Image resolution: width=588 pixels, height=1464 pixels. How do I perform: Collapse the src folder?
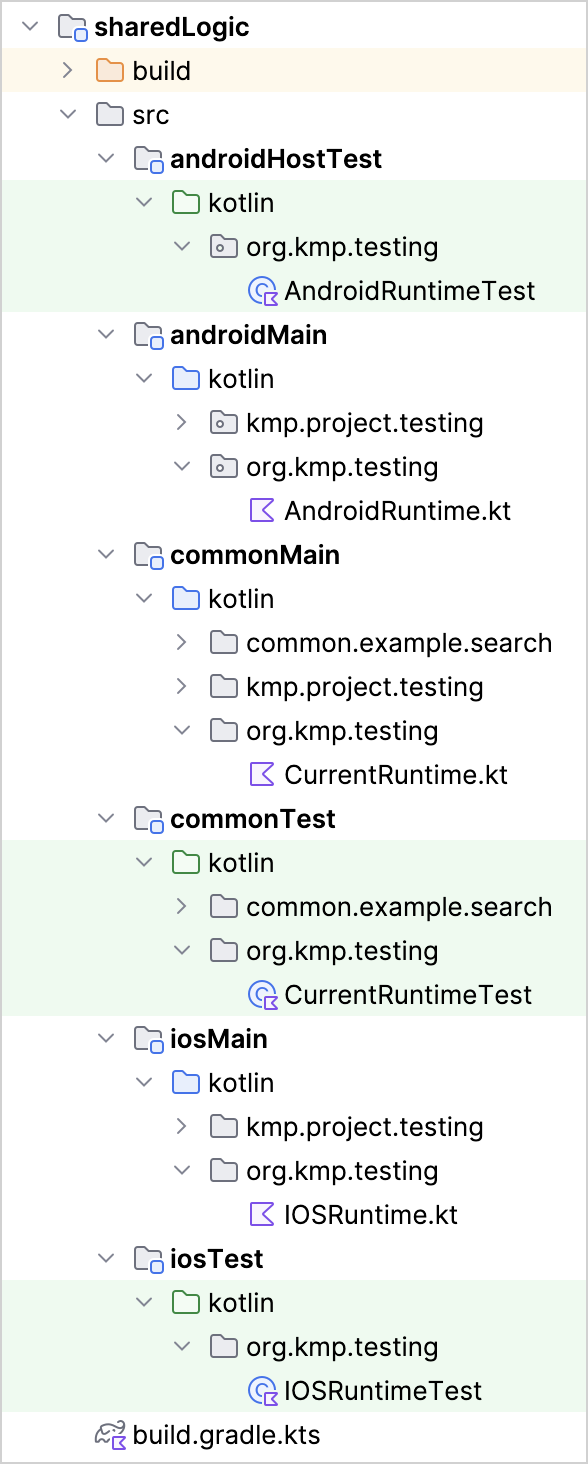67,115
